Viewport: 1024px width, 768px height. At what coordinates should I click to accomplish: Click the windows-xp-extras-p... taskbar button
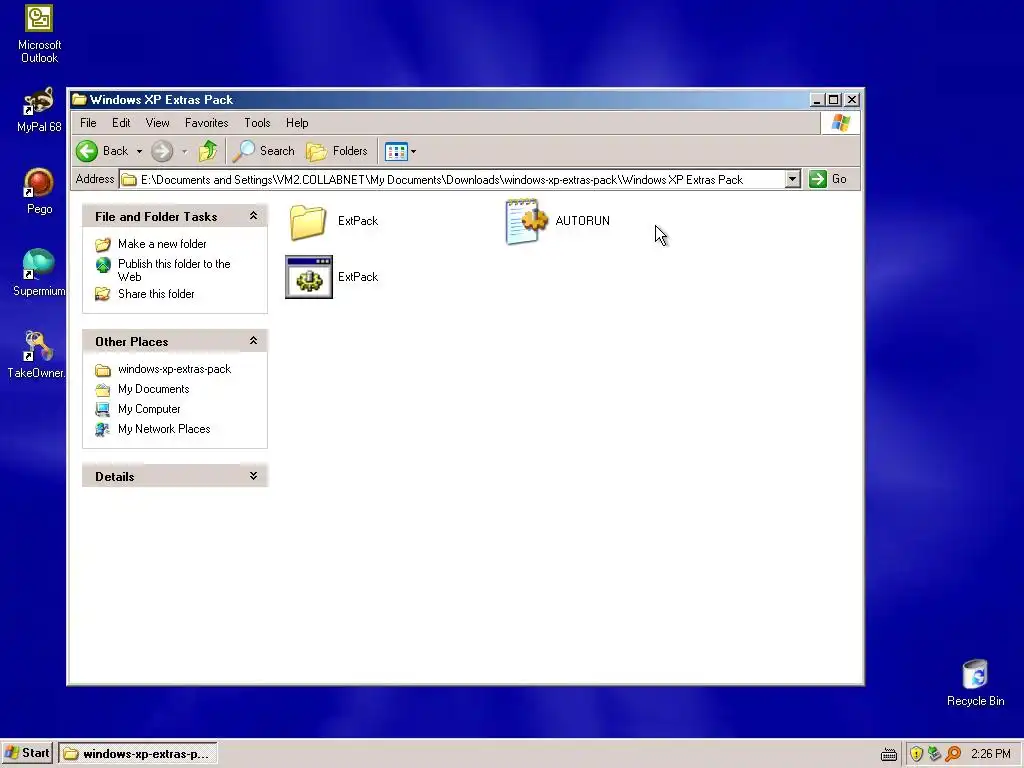tap(138, 754)
